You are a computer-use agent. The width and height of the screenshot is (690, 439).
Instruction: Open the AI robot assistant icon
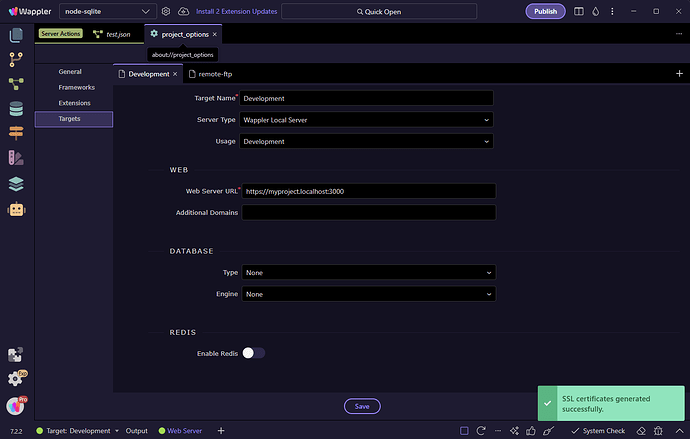click(x=16, y=210)
